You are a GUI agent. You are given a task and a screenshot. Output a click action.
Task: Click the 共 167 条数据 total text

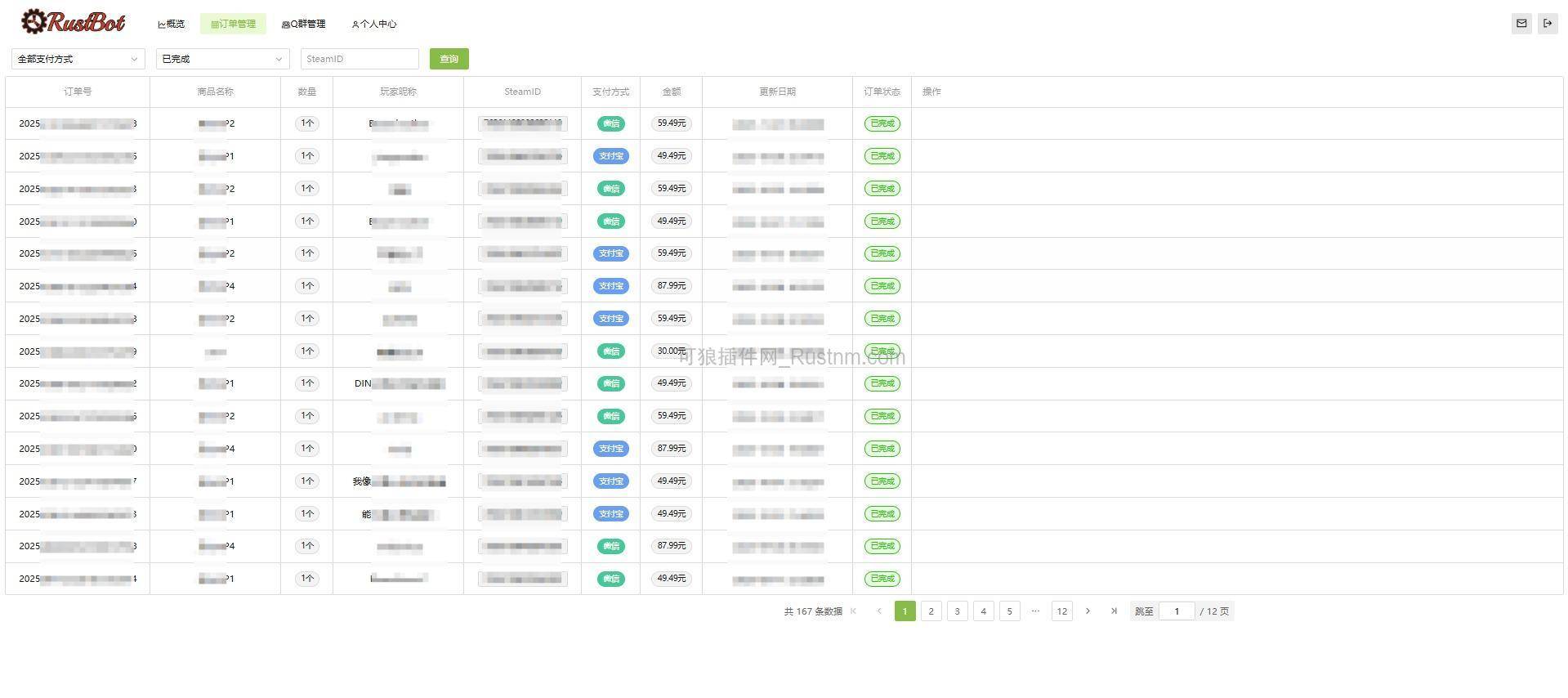coord(813,611)
